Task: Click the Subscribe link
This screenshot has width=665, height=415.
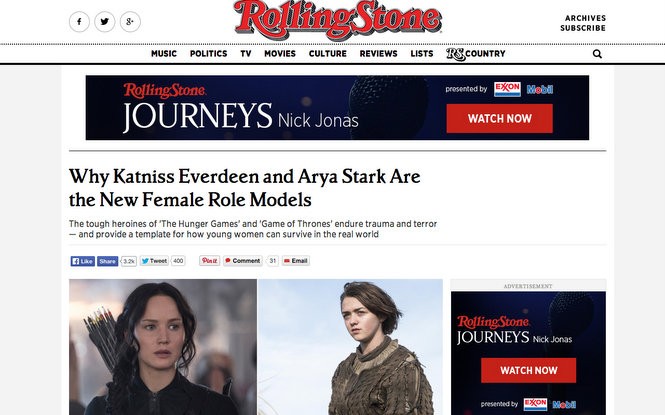Action: 583,28
